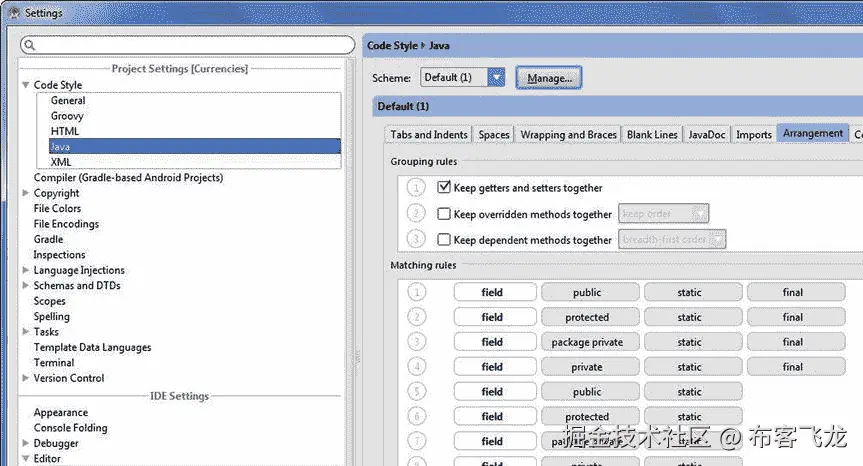This screenshot has width=863, height=466.
Task: Click public token in matching rule 1
Action: 590,292
